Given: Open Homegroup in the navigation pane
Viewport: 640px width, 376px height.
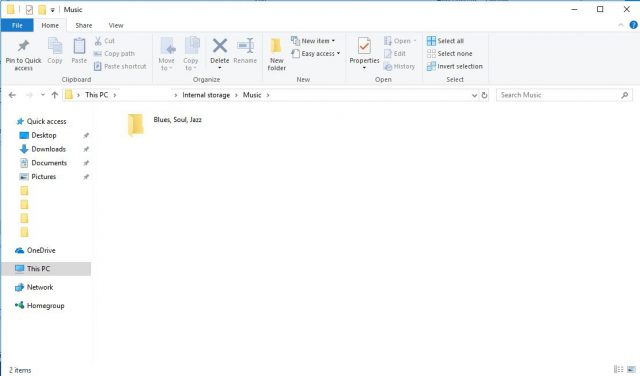Looking at the screenshot, I should [40, 305].
